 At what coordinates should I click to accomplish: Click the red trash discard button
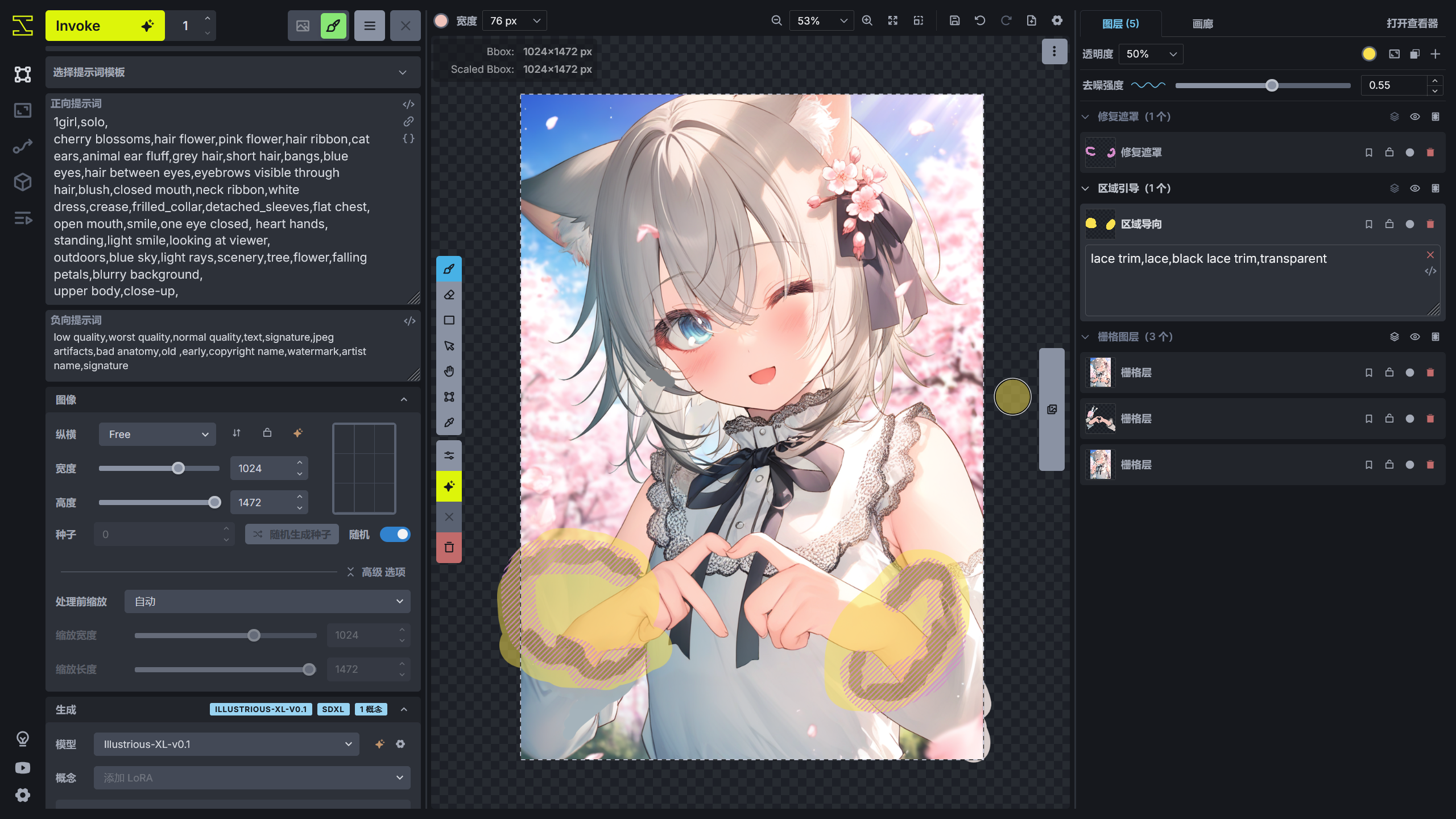click(x=449, y=547)
